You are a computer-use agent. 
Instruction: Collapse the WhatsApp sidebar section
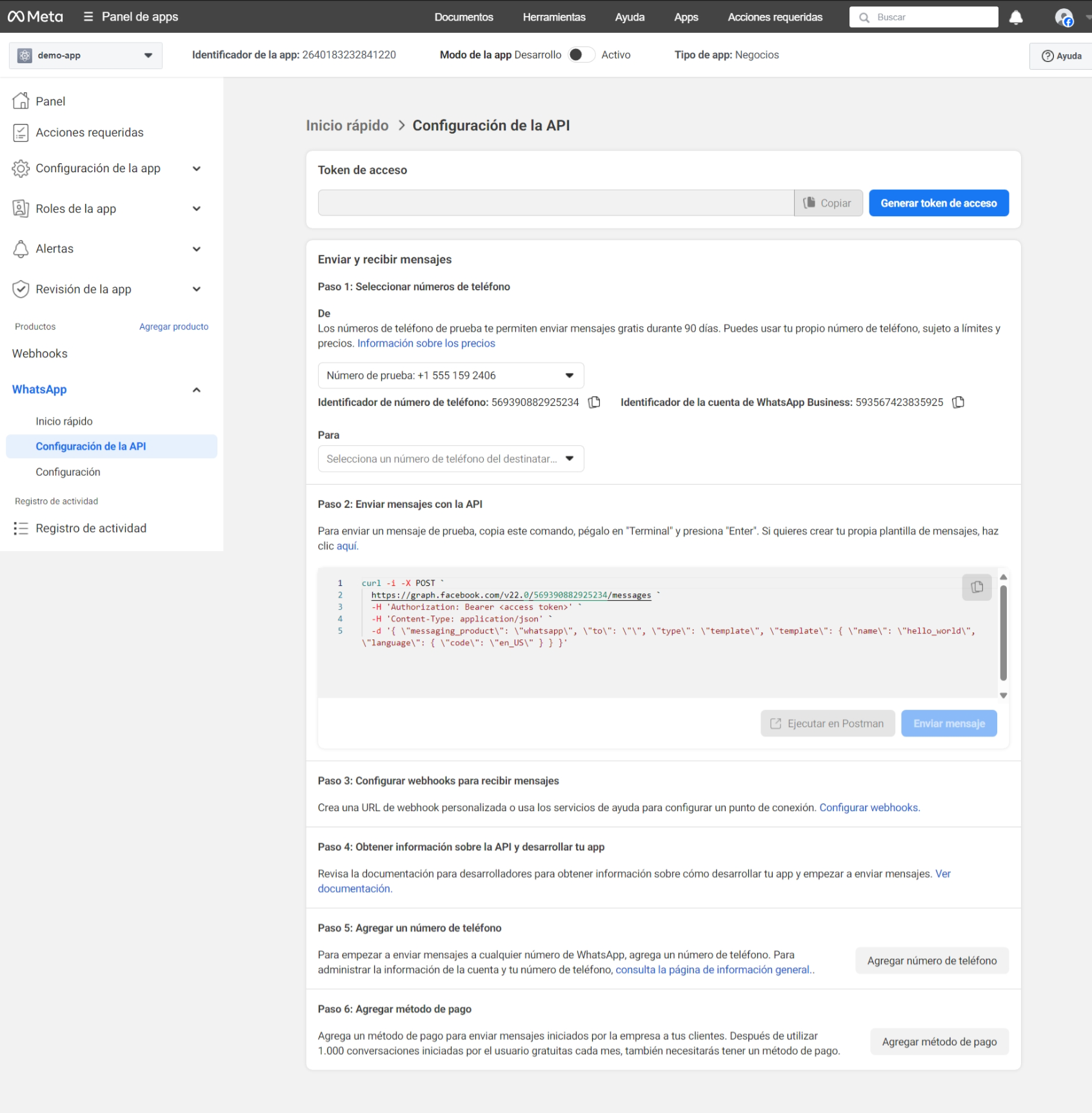coord(197,390)
